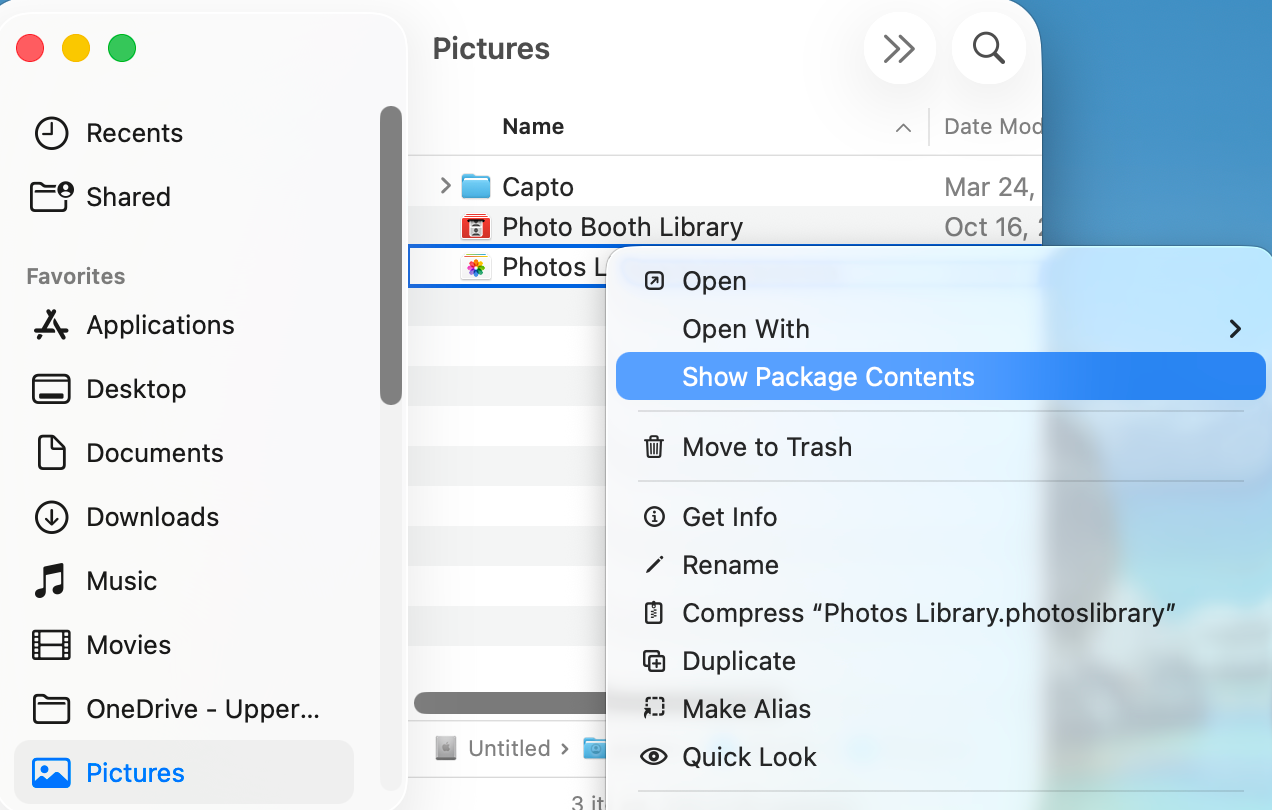Click the Downloads arrow icon in sidebar
Viewport: 1272px width, 810px height.
point(51,517)
